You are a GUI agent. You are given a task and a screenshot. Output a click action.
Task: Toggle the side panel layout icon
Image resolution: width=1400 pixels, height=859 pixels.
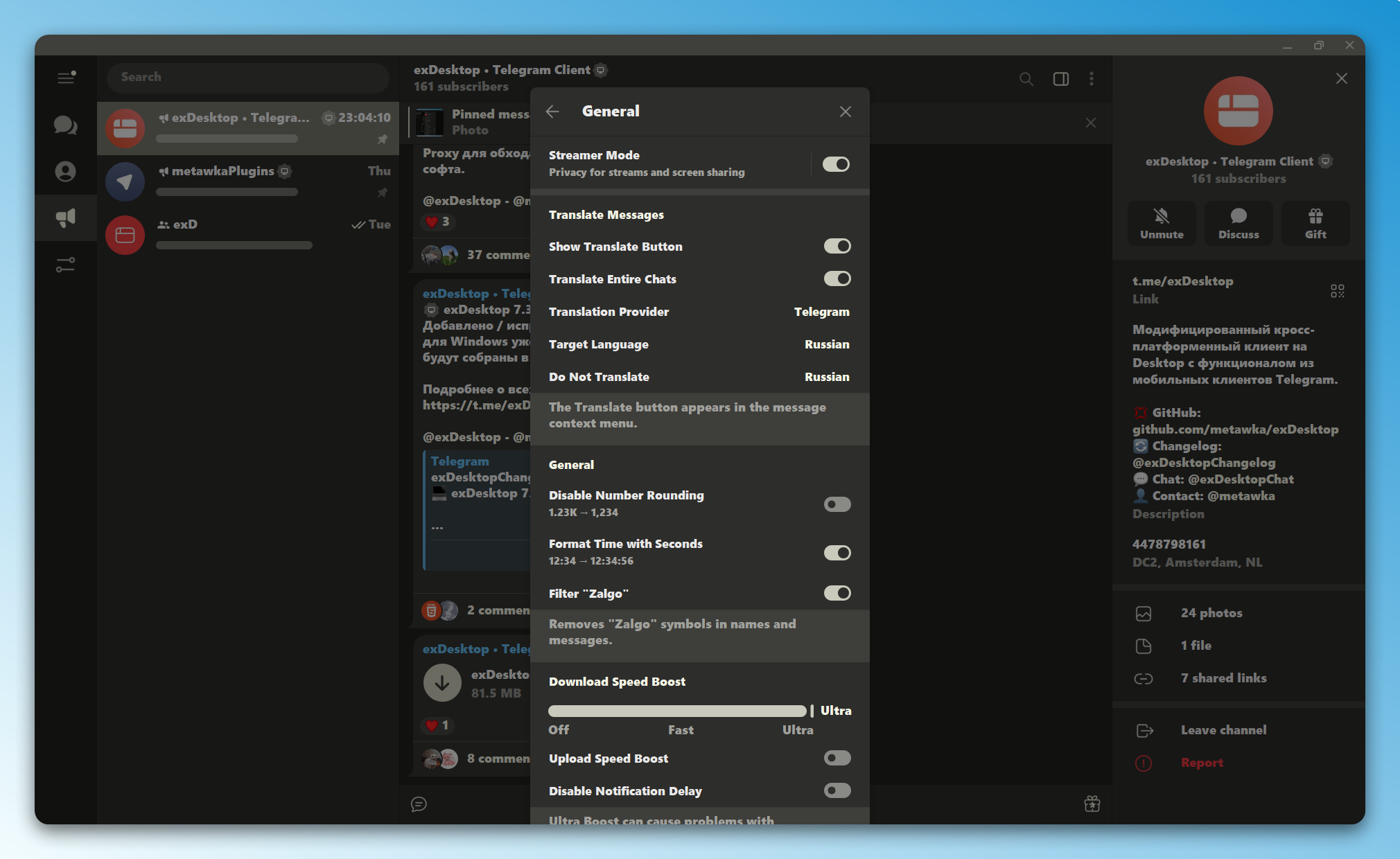click(x=1061, y=79)
